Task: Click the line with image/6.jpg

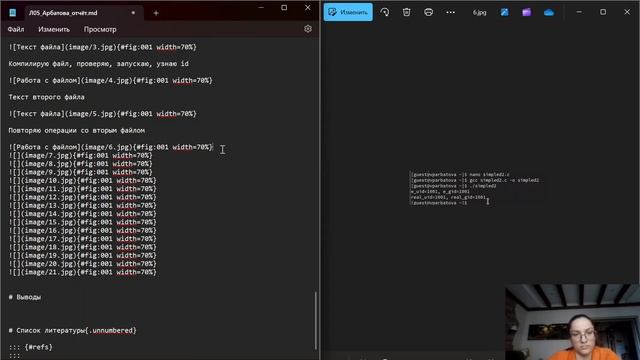Action: pyautogui.click(x=111, y=147)
